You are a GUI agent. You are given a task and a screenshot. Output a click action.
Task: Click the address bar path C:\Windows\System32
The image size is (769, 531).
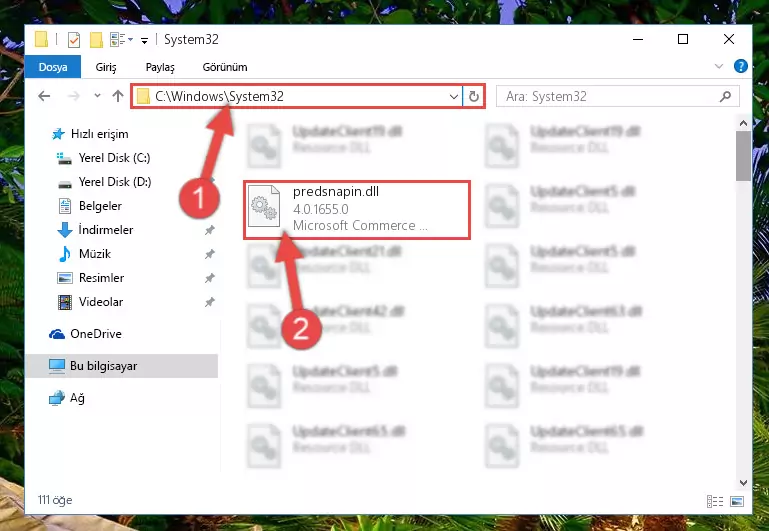click(219, 96)
